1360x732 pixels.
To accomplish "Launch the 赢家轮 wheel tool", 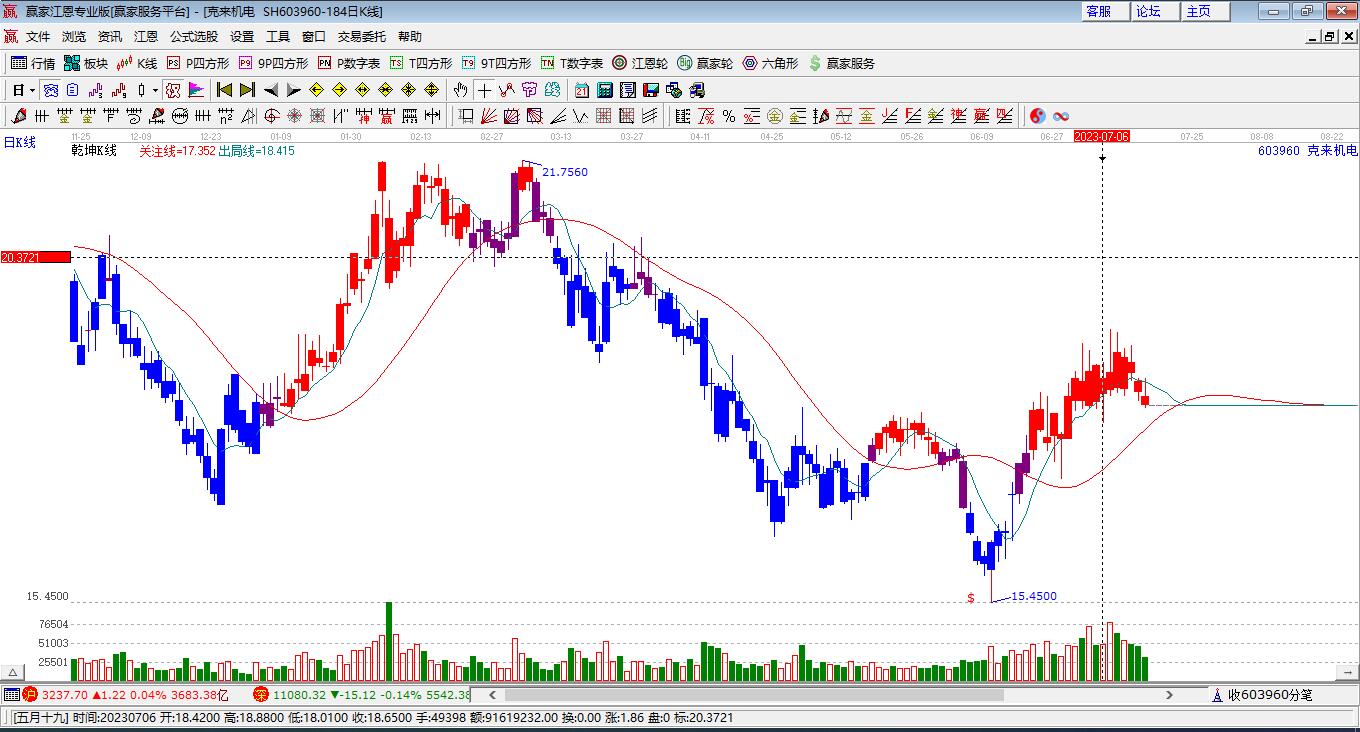I will pos(705,63).
